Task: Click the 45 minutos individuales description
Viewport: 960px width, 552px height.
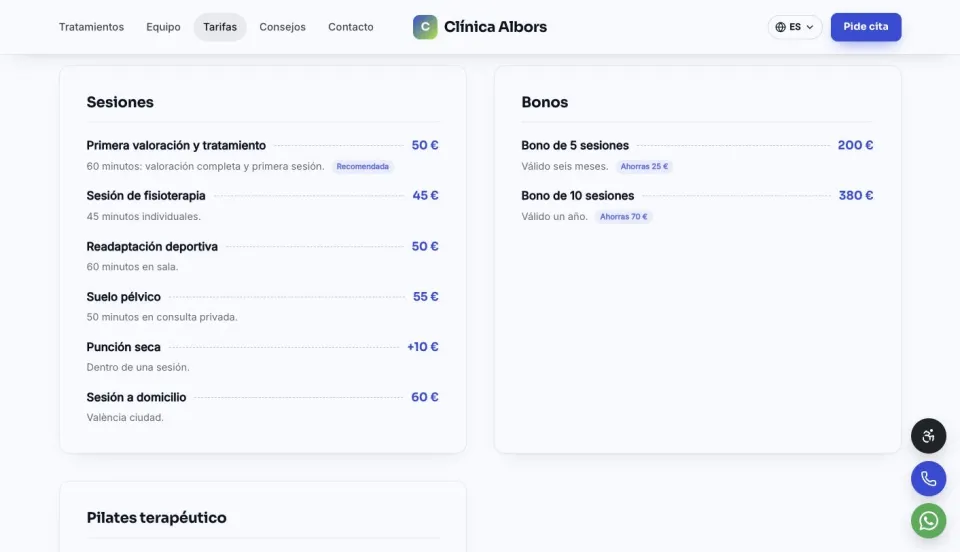Action: click(x=143, y=217)
